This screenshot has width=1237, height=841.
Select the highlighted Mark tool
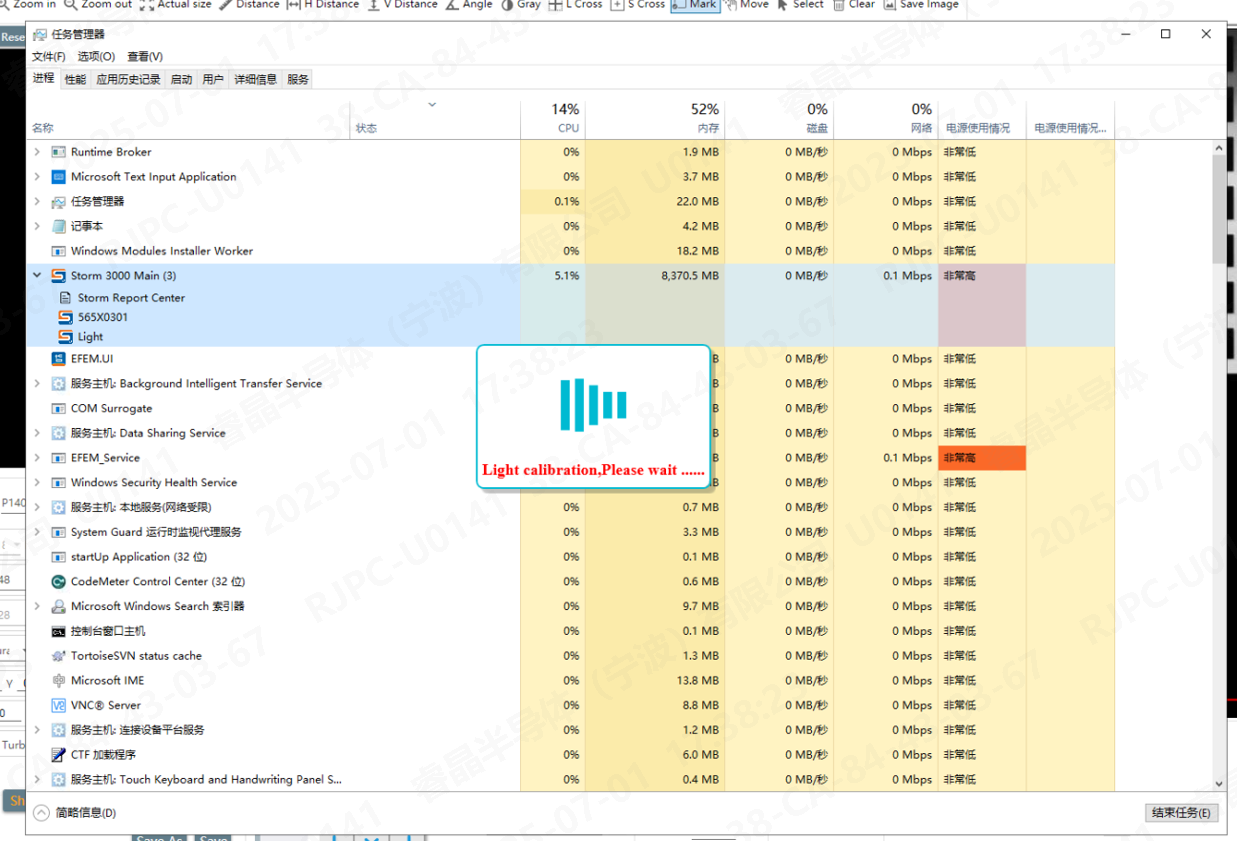tap(695, 4)
